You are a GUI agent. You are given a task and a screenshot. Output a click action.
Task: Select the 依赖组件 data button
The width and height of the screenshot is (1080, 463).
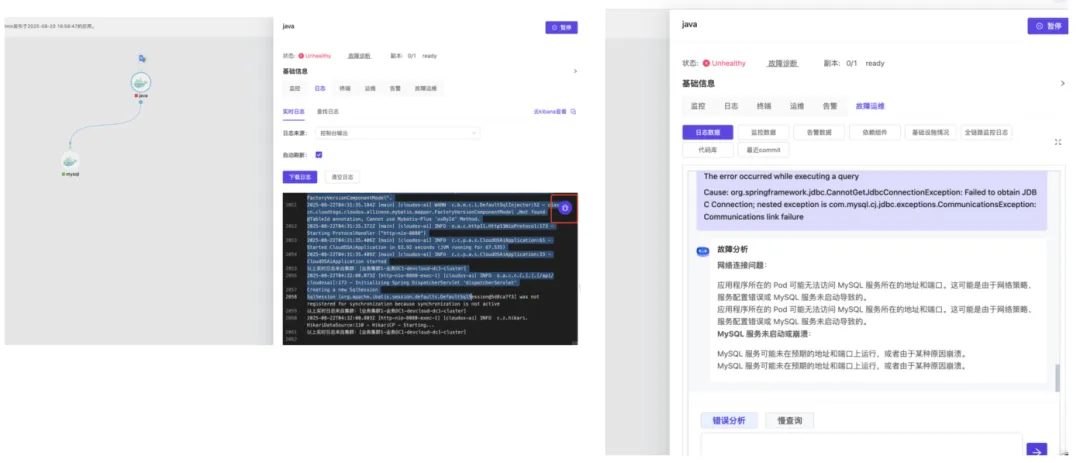875,132
